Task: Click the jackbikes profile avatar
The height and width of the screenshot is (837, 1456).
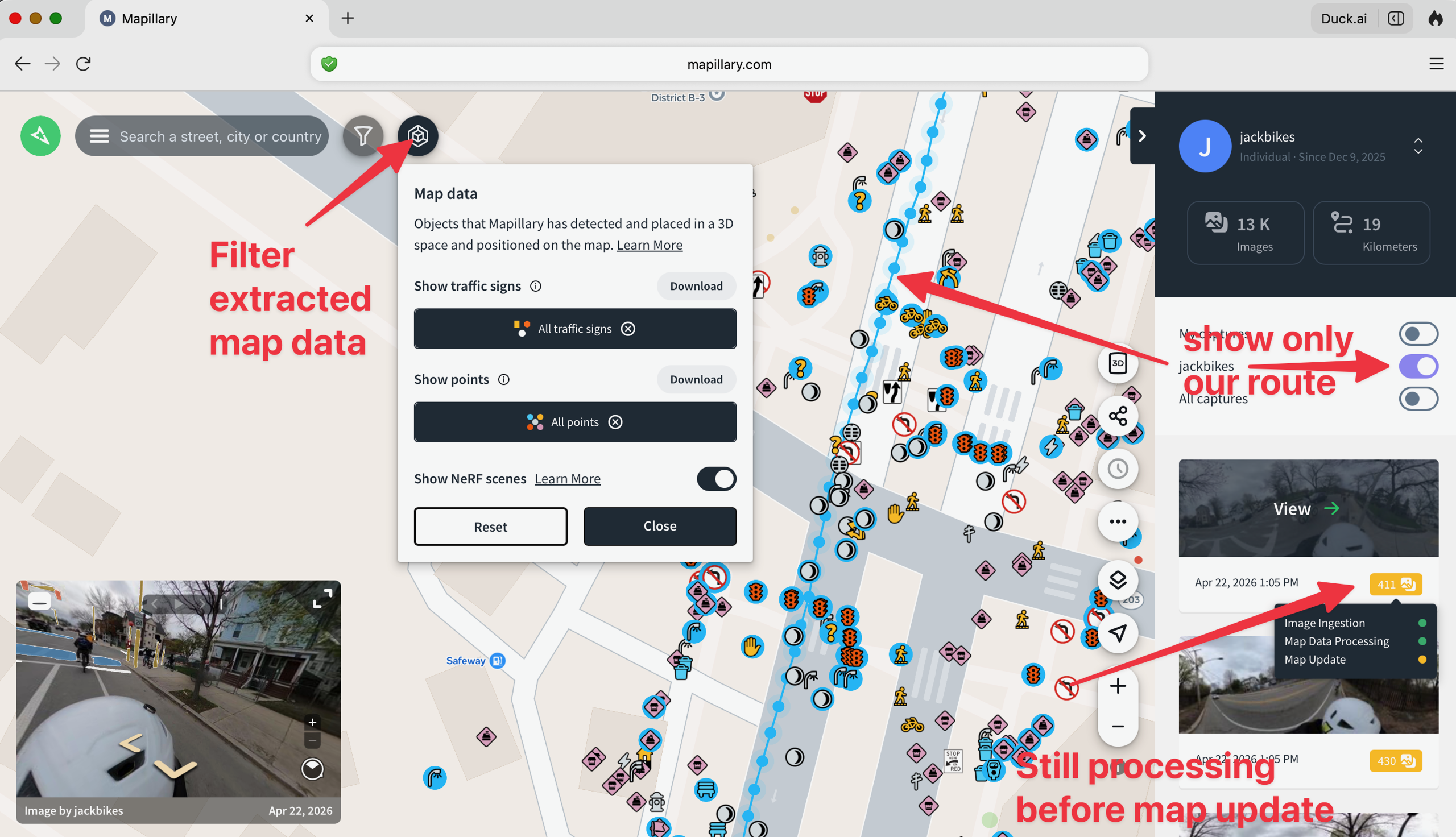Action: [x=1205, y=146]
